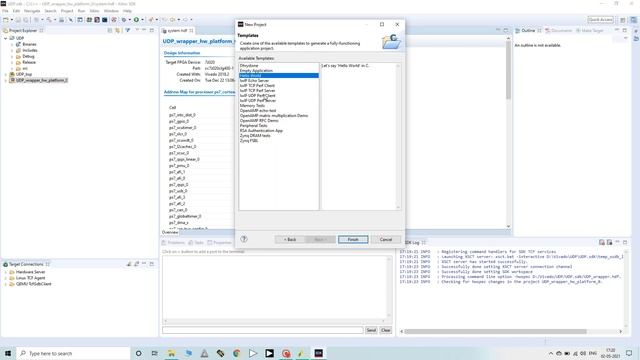Click the Save icon in main toolbar
Image resolution: width=640 pixels, height=360 pixels.
[x=18, y=20]
